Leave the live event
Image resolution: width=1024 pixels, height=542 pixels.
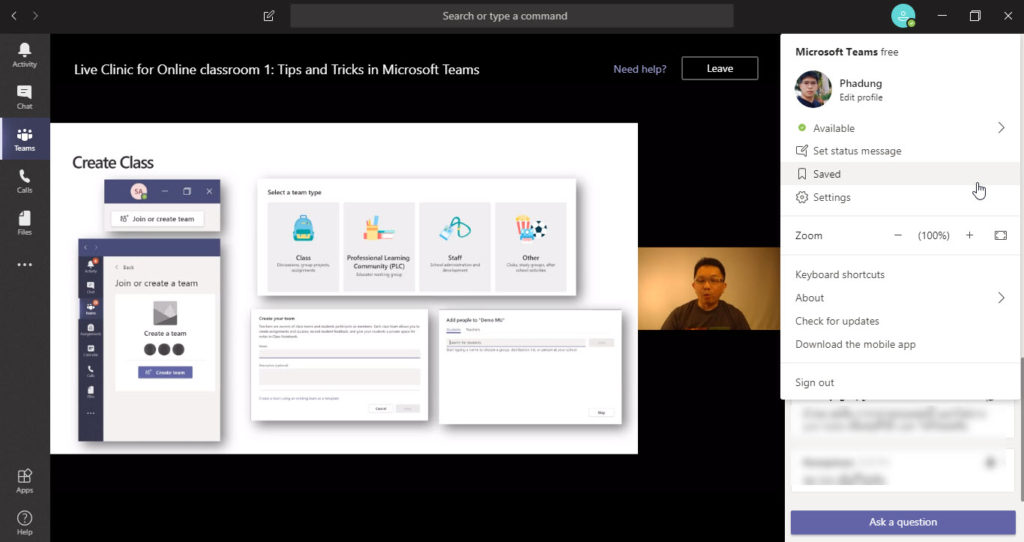[x=720, y=68]
